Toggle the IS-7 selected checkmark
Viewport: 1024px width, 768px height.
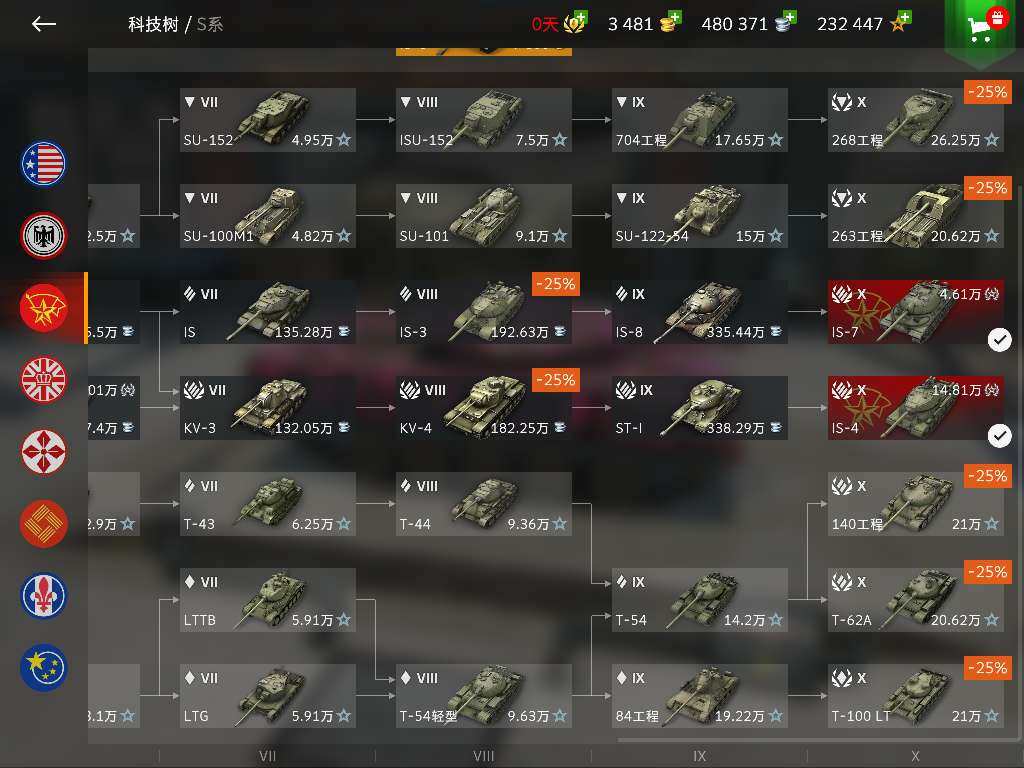tap(999, 340)
